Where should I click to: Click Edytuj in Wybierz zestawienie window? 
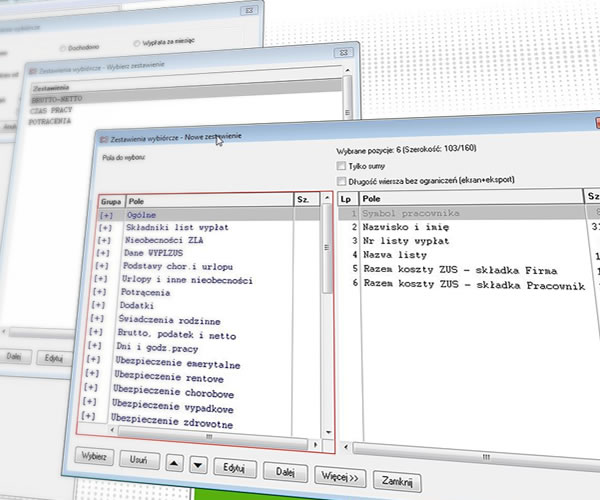(x=54, y=358)
